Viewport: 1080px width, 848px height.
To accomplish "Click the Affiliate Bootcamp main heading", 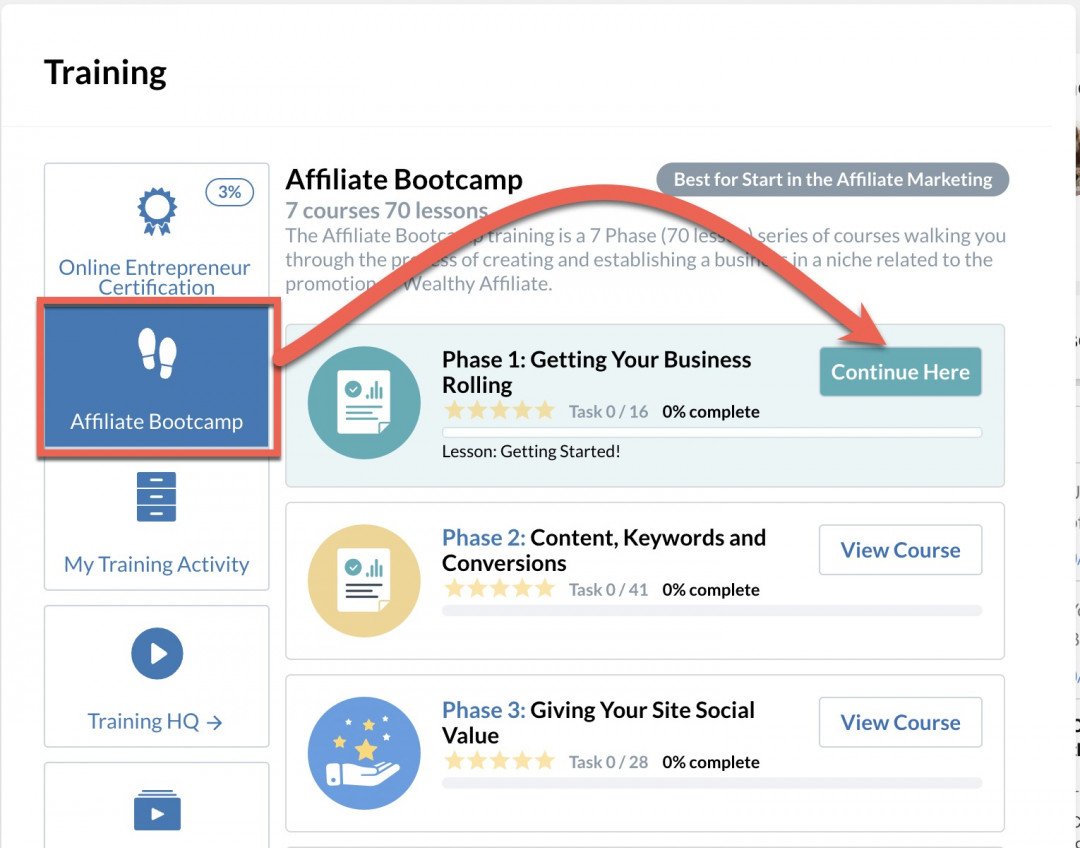I will (404, 180).
